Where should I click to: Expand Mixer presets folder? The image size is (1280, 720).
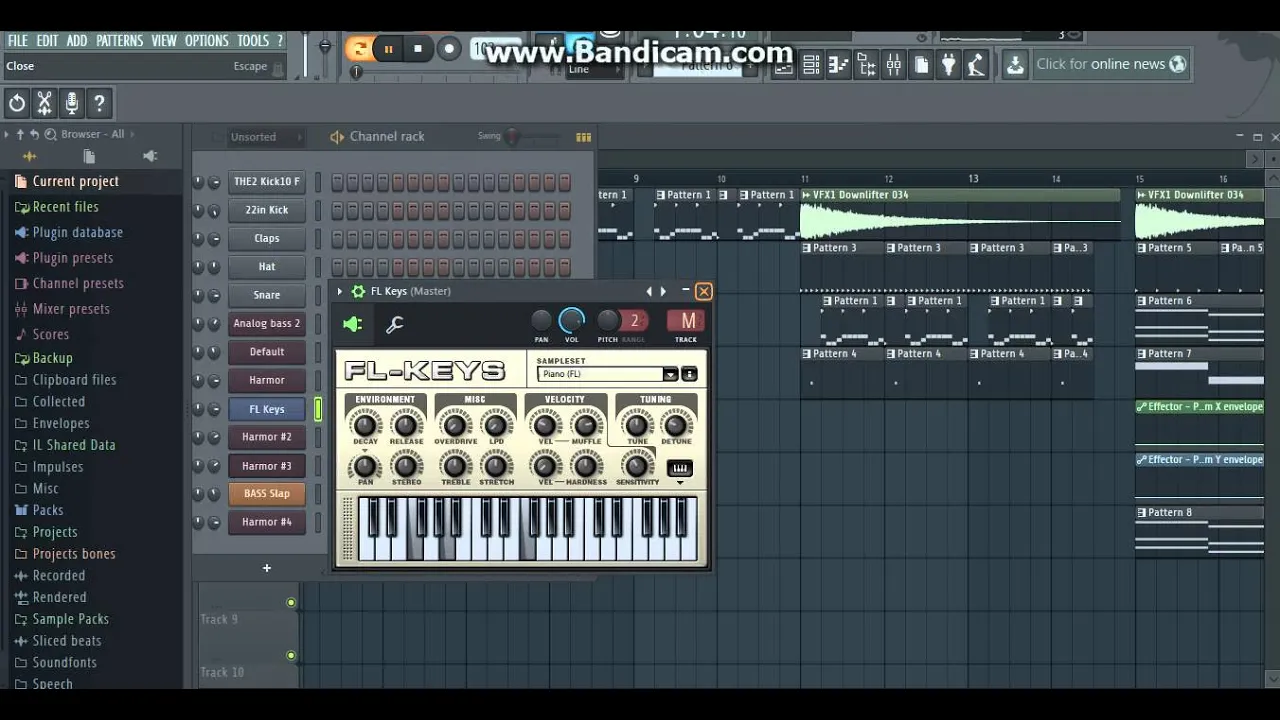click(71, 309)
